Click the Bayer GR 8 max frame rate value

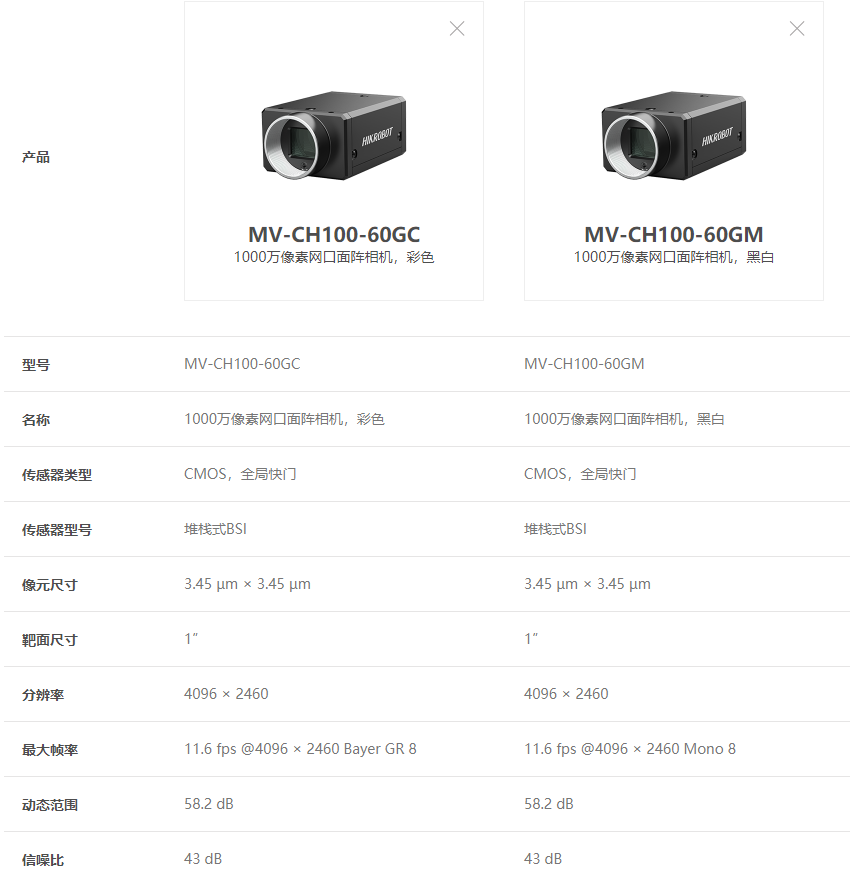[x=300, y=749]
